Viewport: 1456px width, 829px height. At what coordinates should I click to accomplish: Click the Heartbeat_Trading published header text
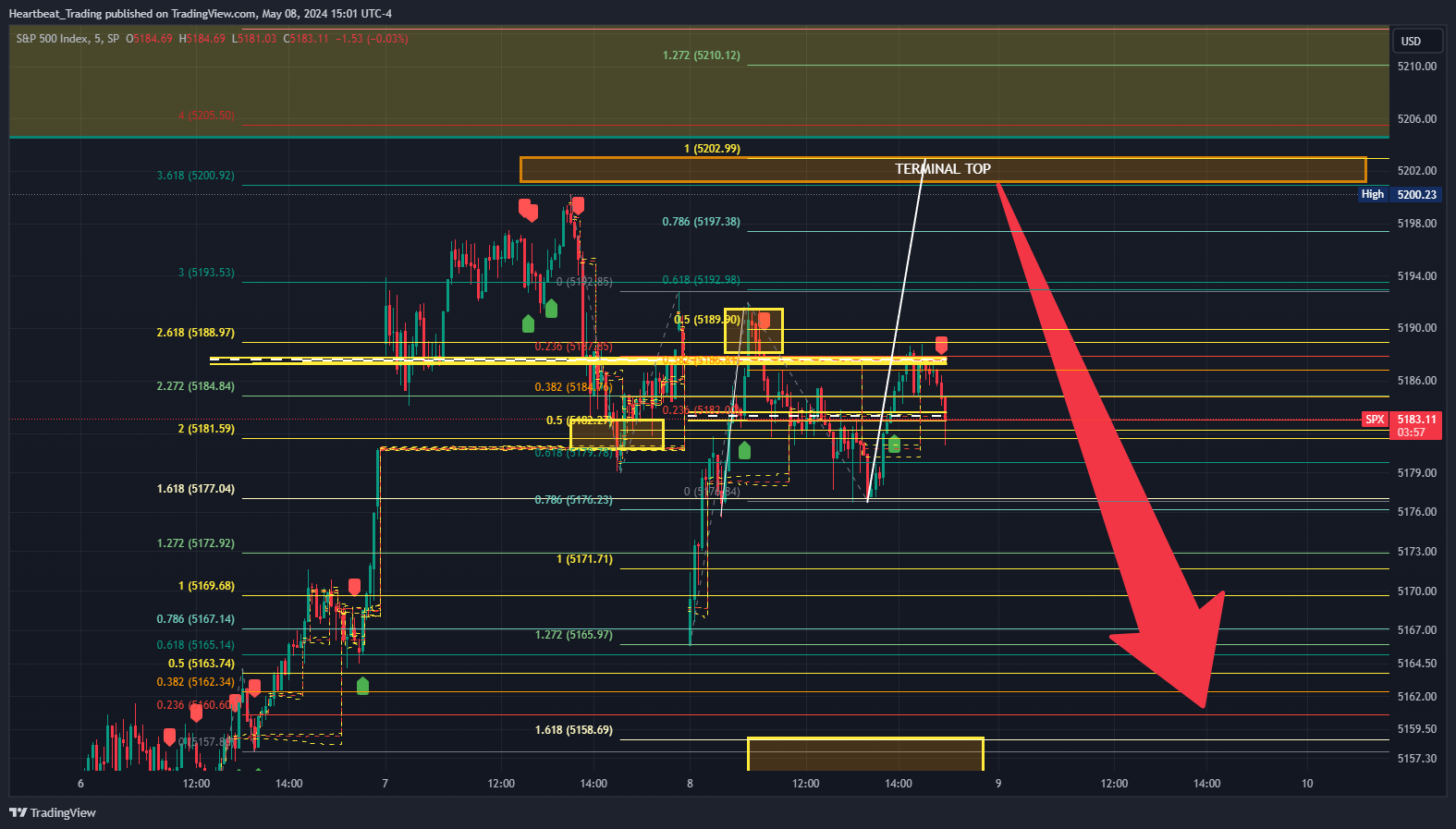(x=200, y=14)
